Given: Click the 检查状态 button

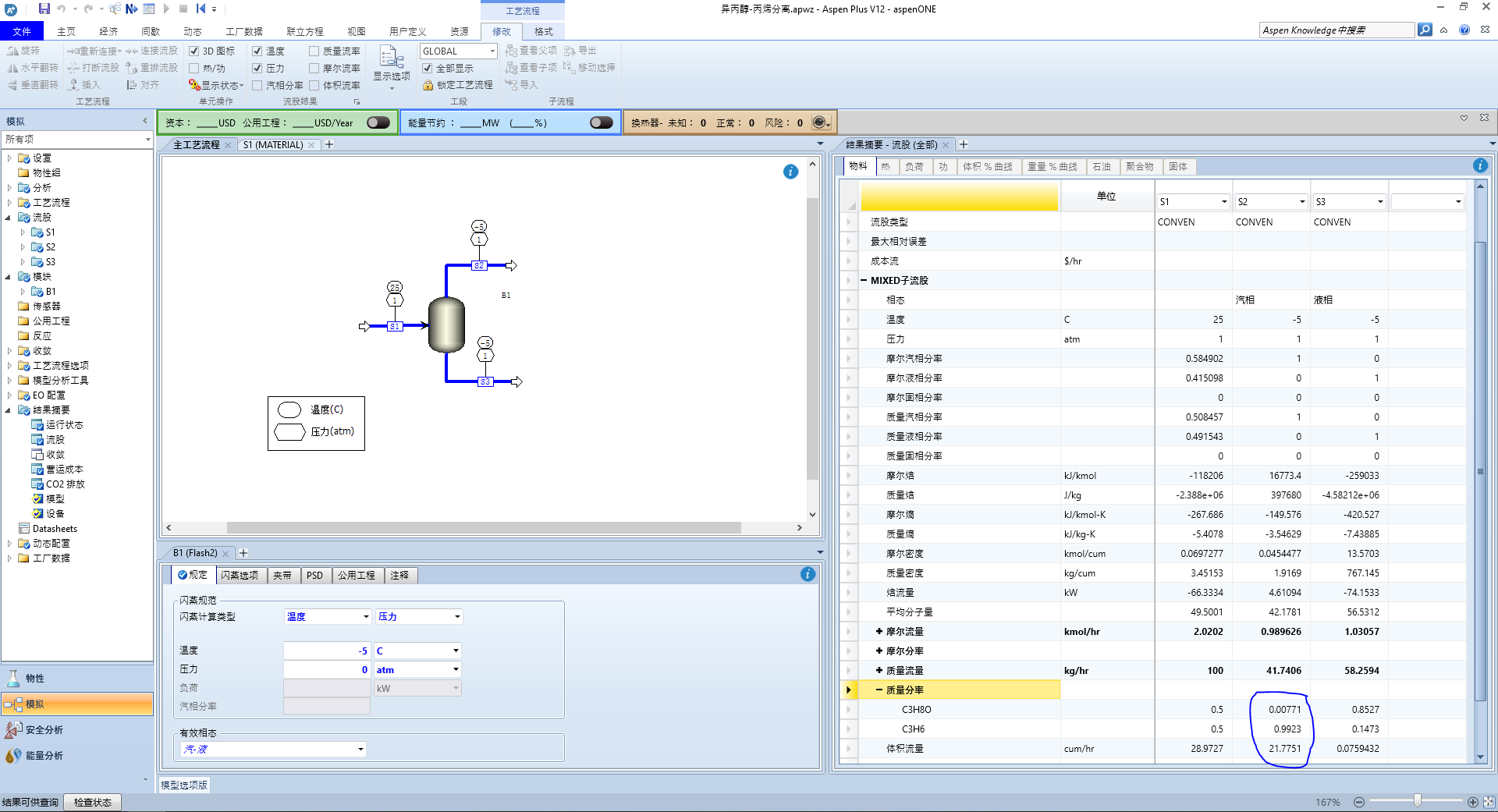Looking at the screenshot, I should tap(93, 802).
